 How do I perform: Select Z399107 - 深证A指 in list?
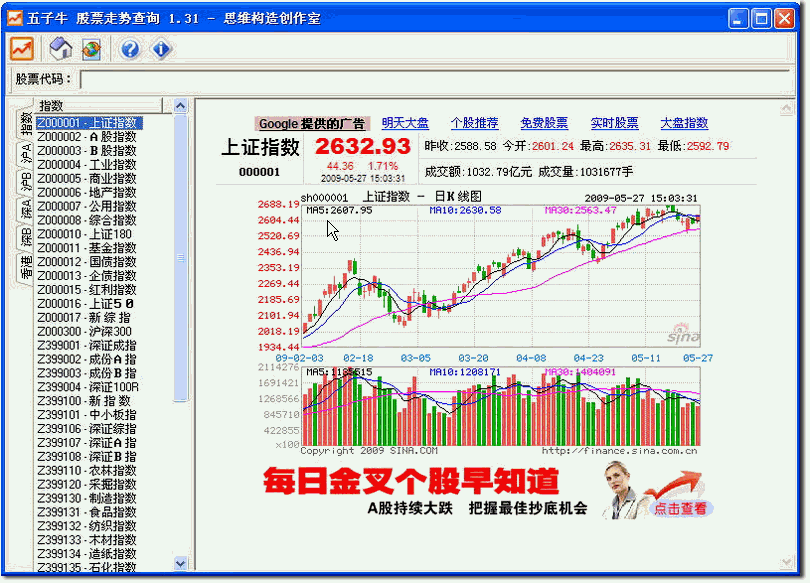point(87,444)
